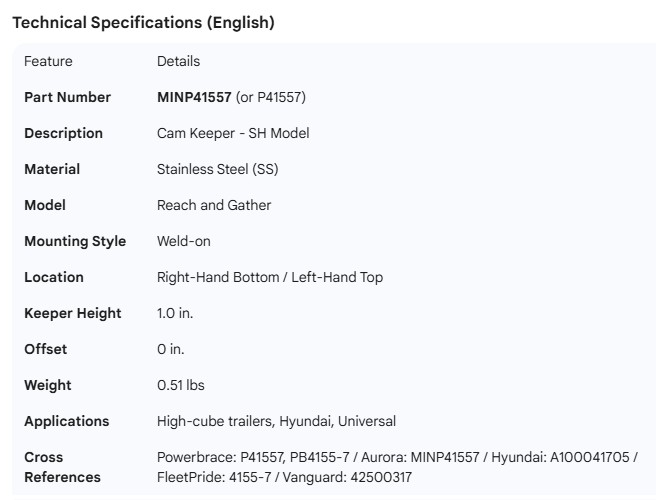Click the Technical Specifications (English) heading
Viewport: 656px width, 500px height.
tap(142, 23)
